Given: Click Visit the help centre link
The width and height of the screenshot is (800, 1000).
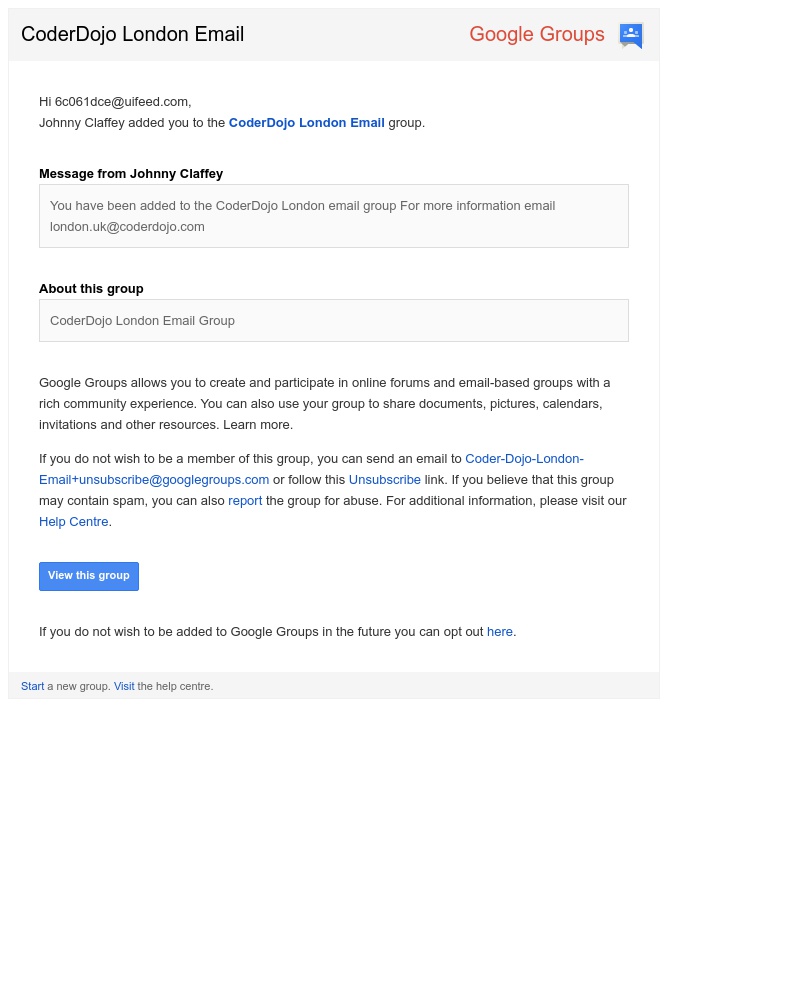Looking at the screenshot, I should [x=124, y=686].
